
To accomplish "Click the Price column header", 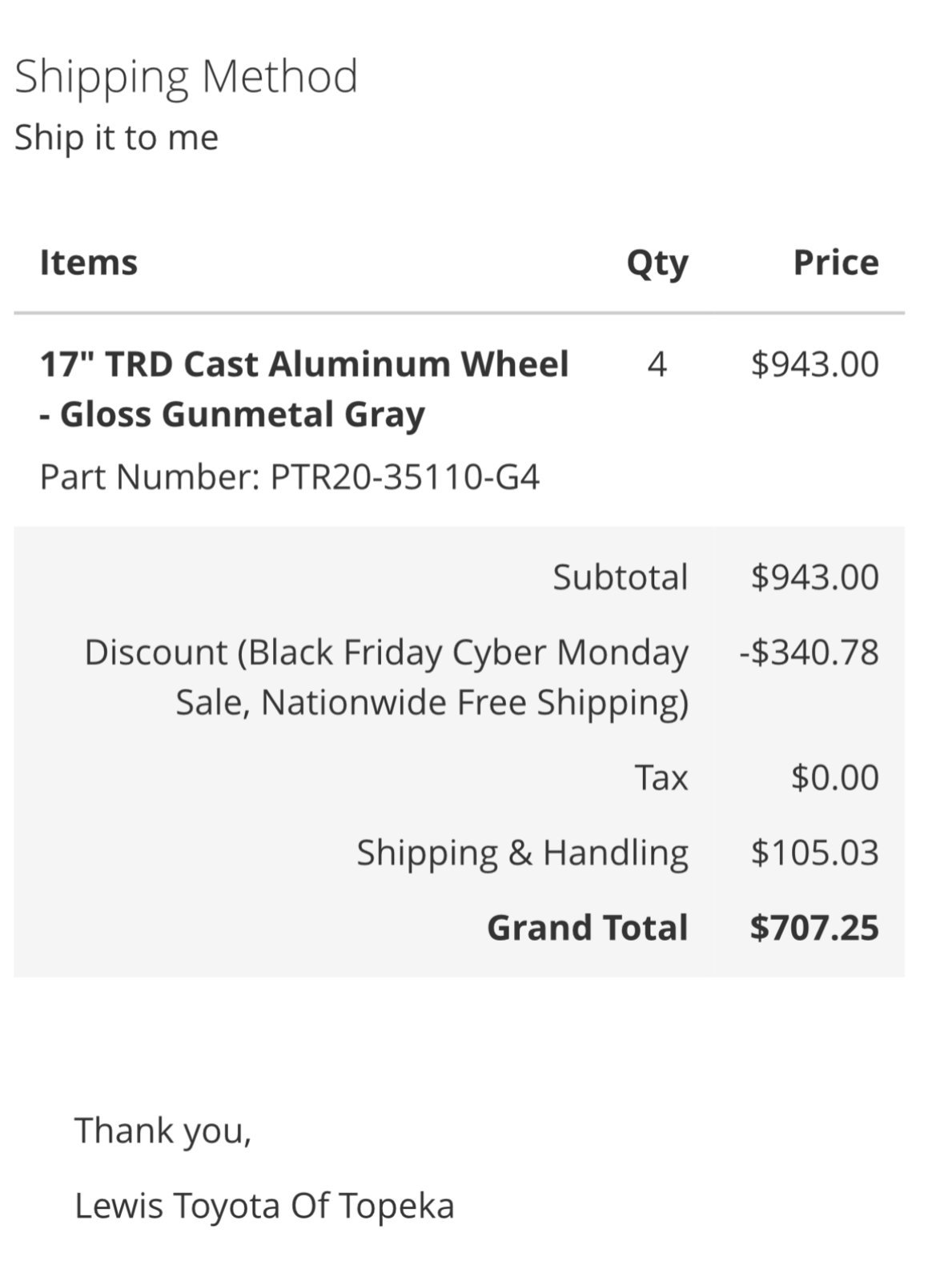I will click(836, 263).
